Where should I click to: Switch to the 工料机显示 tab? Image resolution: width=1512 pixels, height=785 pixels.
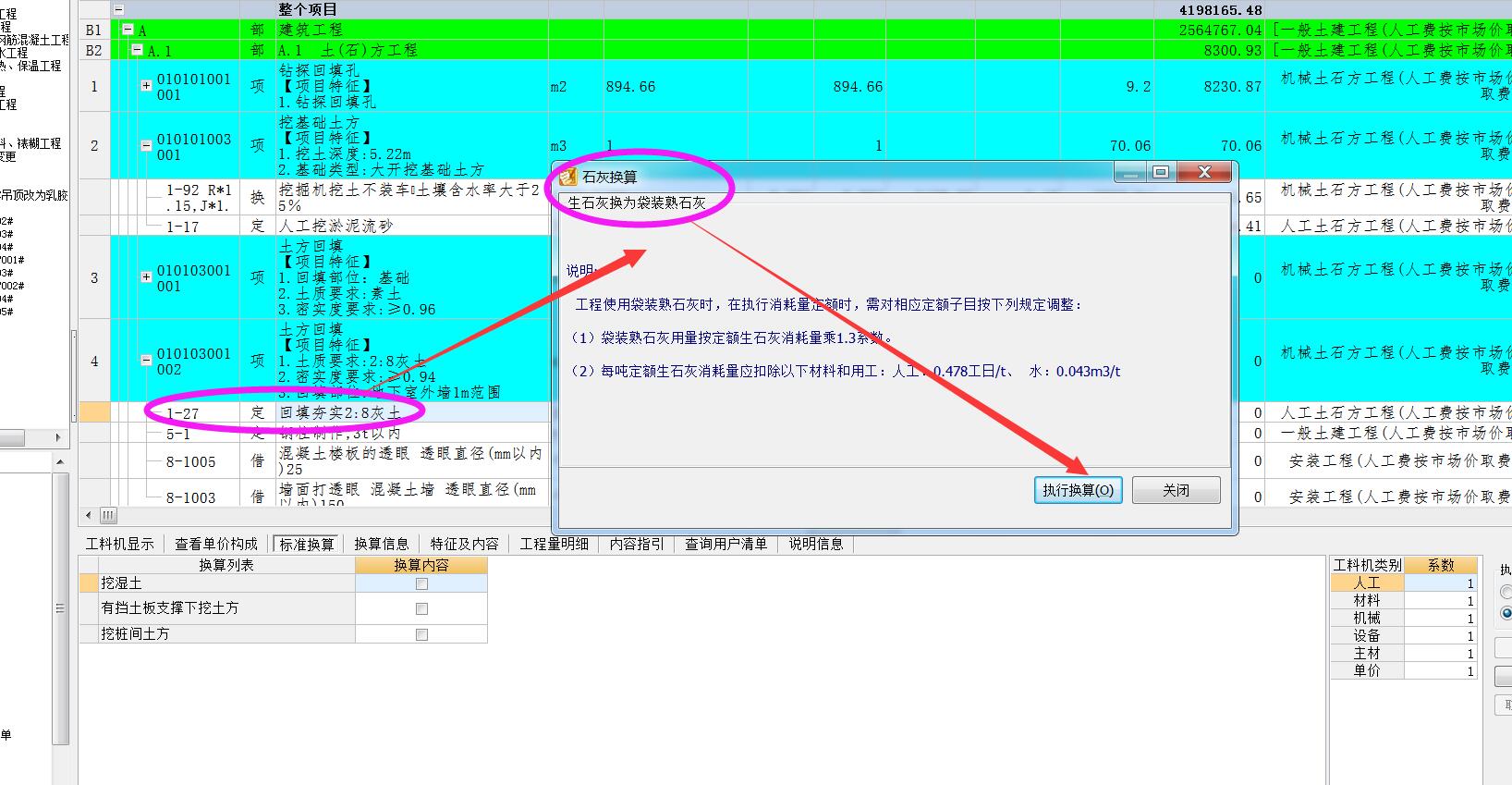tap(120, 544)
